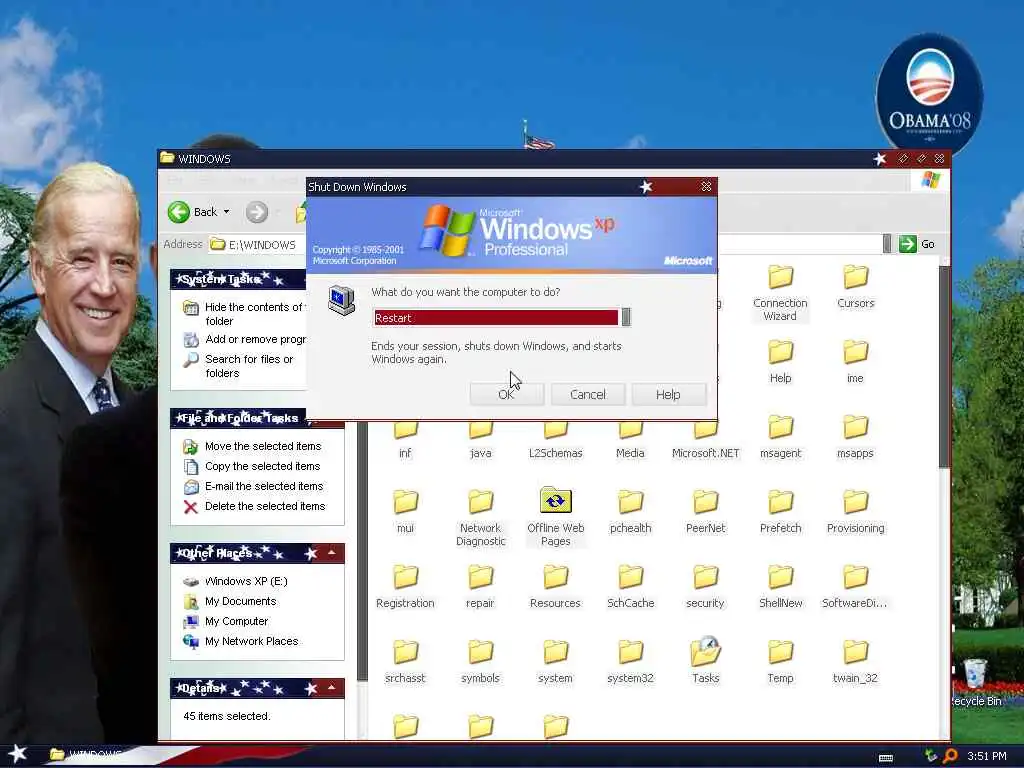Collapse the Other Places panel
The height and width of the screenshot is (768, 1024).
click(332, 553)
